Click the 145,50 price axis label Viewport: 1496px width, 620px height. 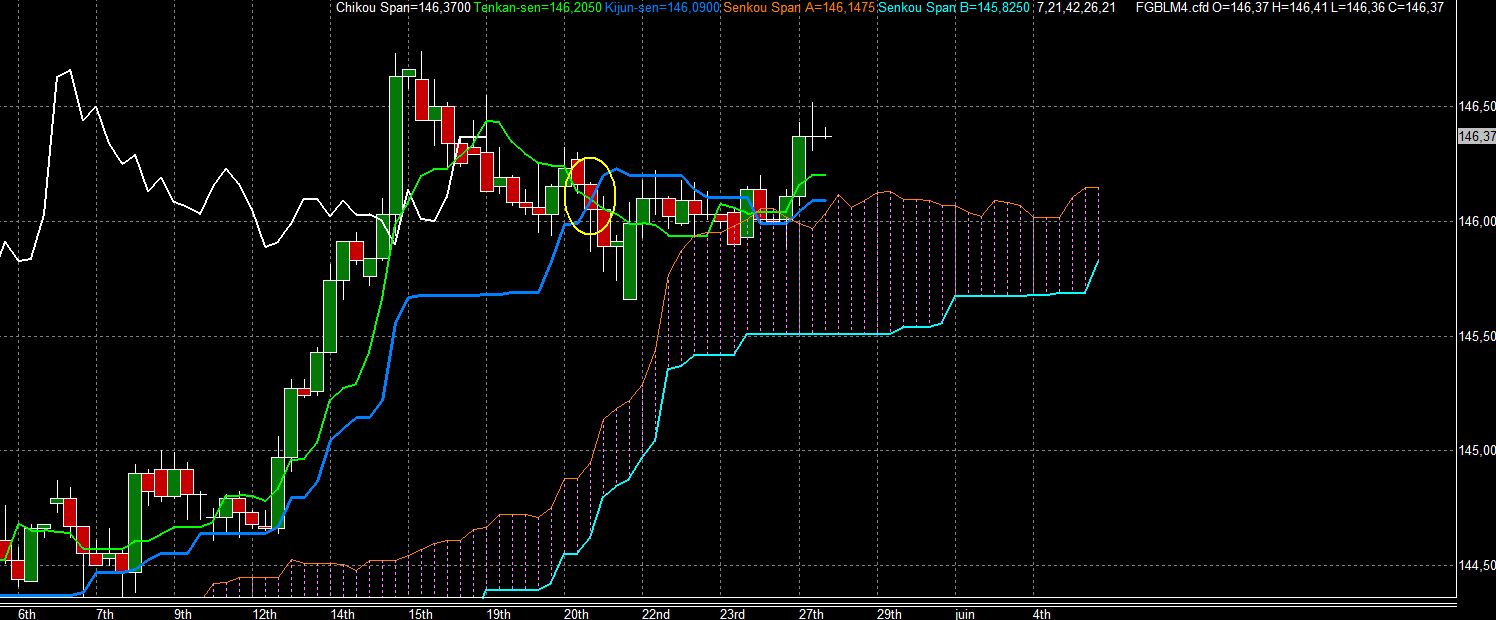[x=1477, y=336]
